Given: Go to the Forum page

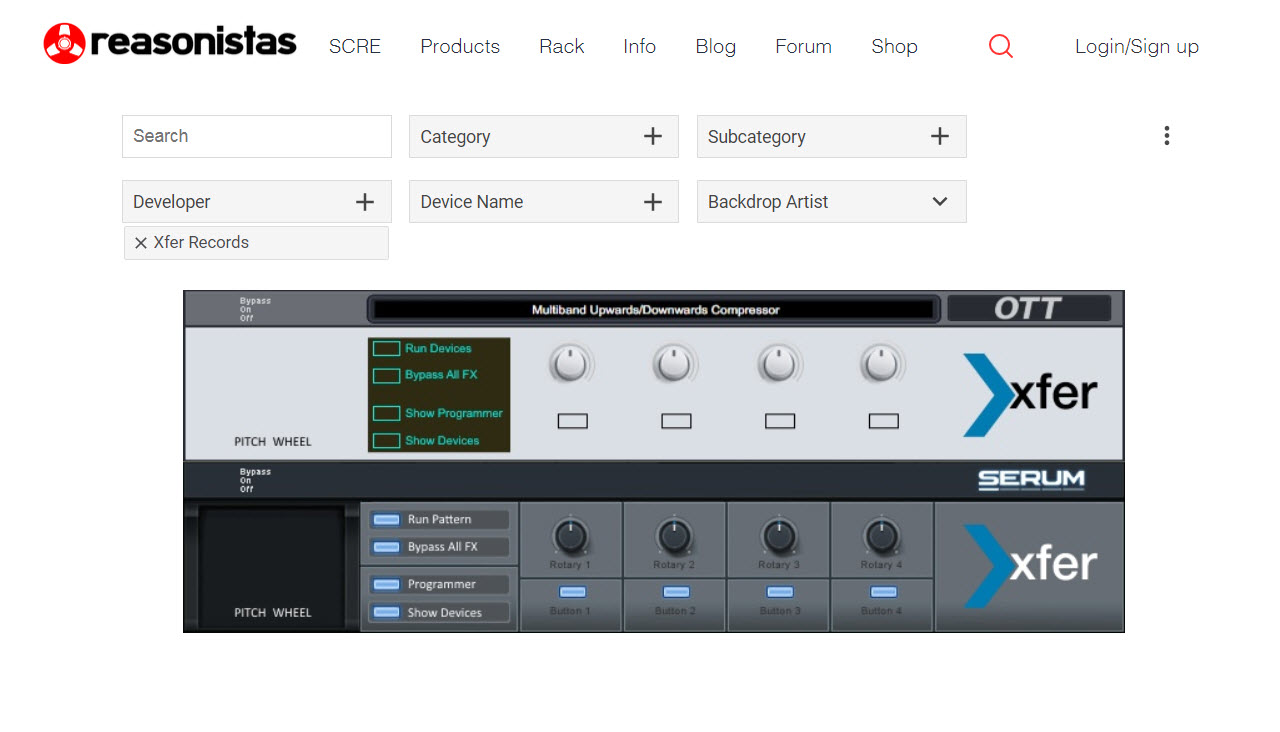Looking at the screenshot, I should (x=803, y=46).
